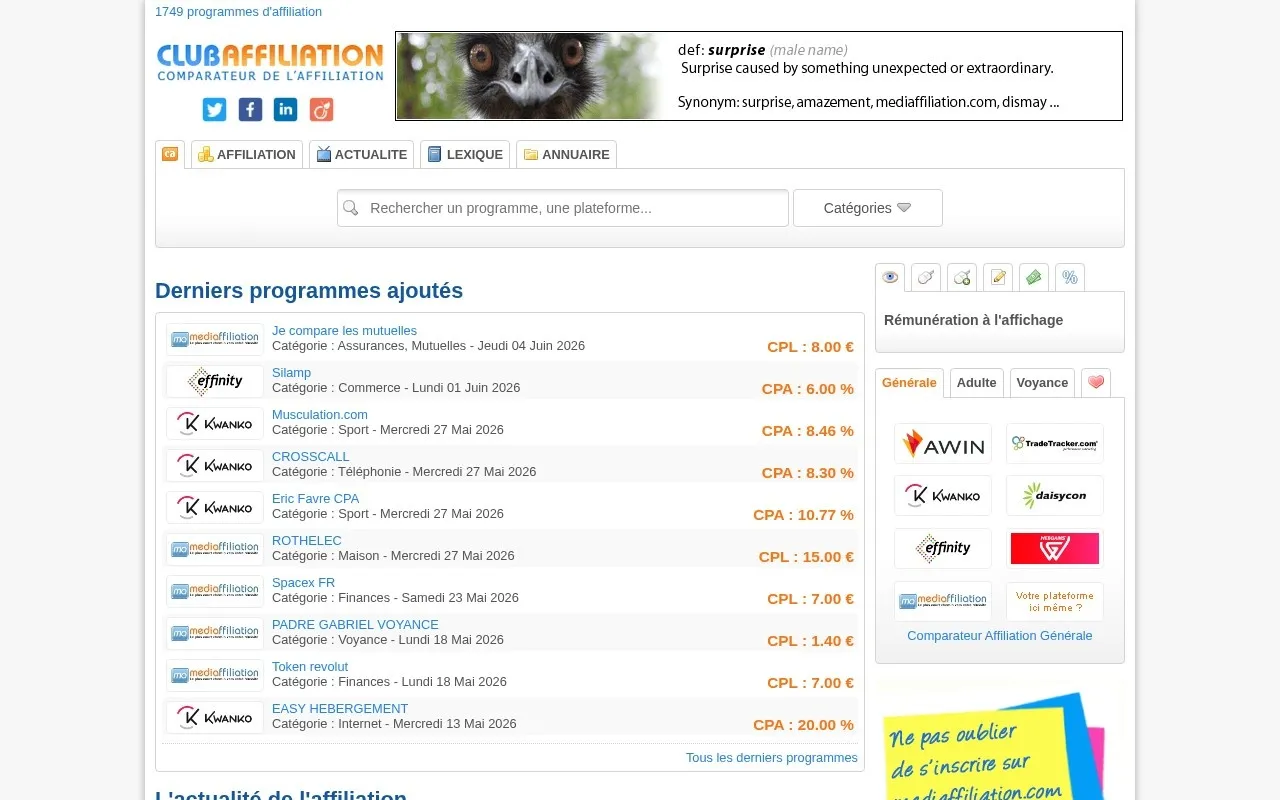The height and width of the screenshot is (800, 1280).
Task: Click the mediaffiliation logo beside ROTHELEC
Action: pyautogui.click(x=215, y=549)
